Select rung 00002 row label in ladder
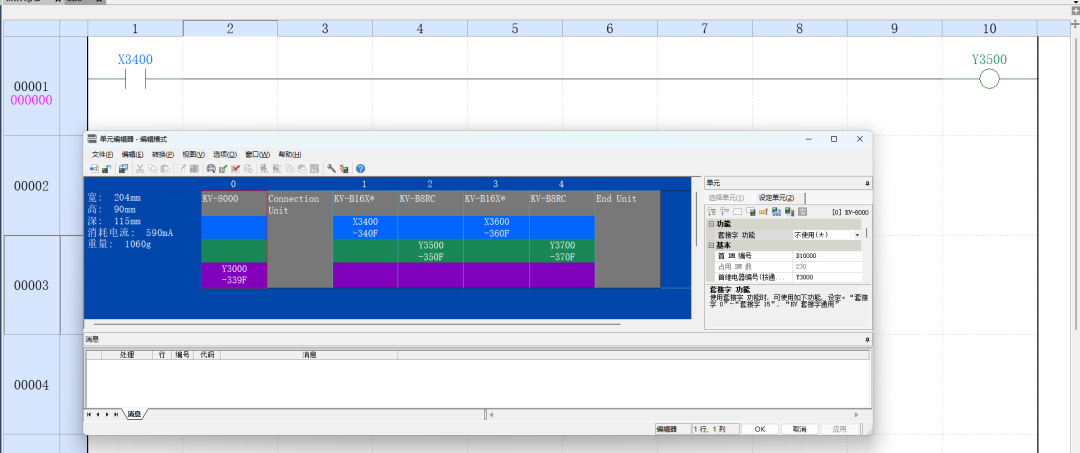1080x453 pixels. pos(32,186)
